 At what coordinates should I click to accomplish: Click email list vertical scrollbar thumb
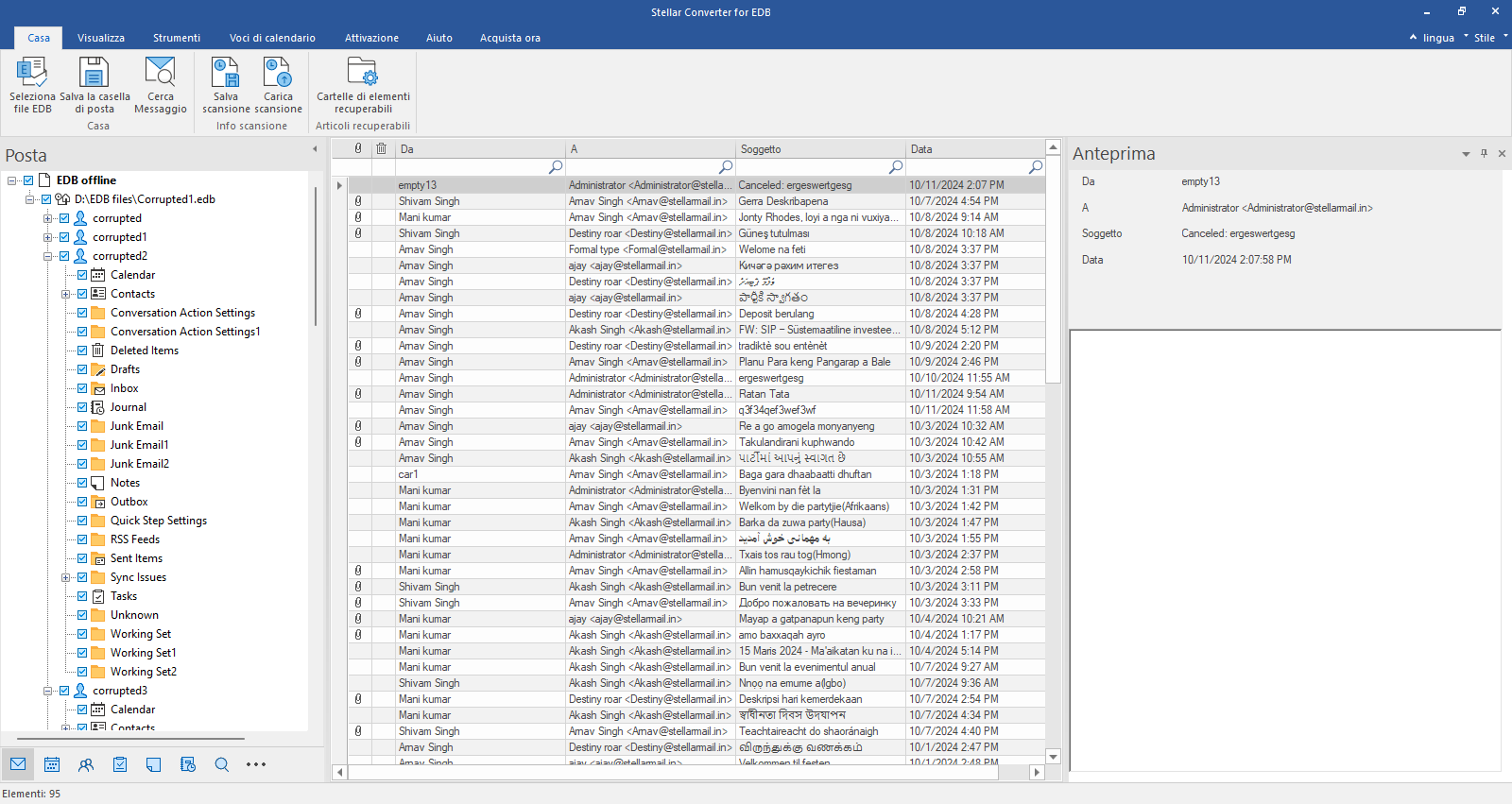click(x=1053, y=269)
